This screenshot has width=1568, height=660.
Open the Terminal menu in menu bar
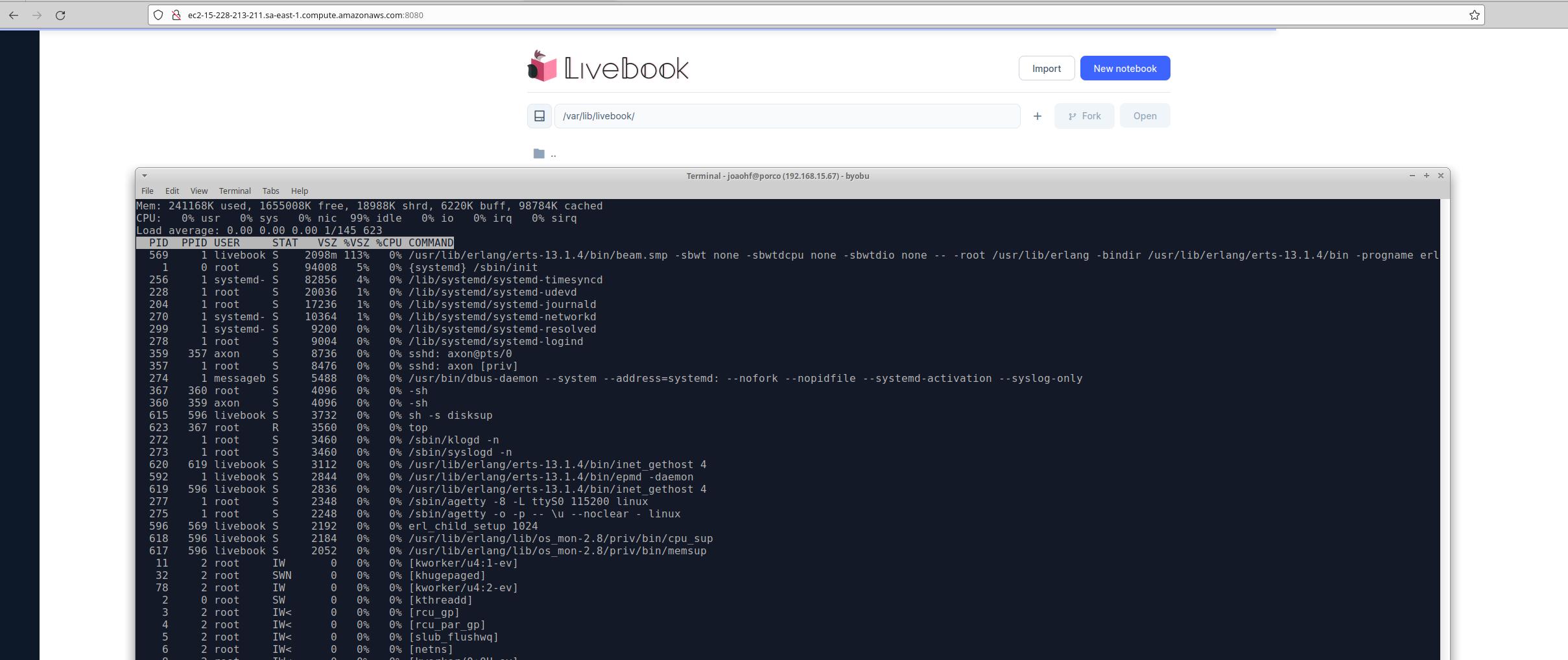[235, 191]
